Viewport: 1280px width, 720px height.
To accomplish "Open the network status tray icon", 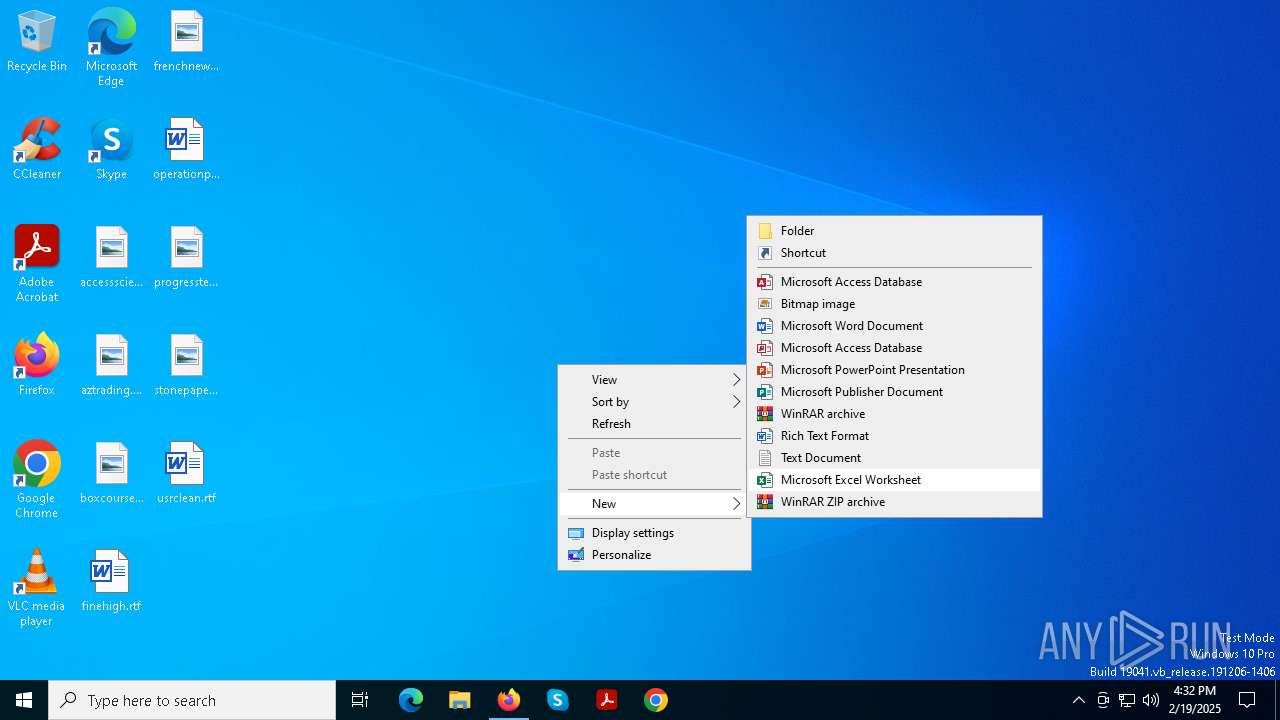I will pos(1127,700).
